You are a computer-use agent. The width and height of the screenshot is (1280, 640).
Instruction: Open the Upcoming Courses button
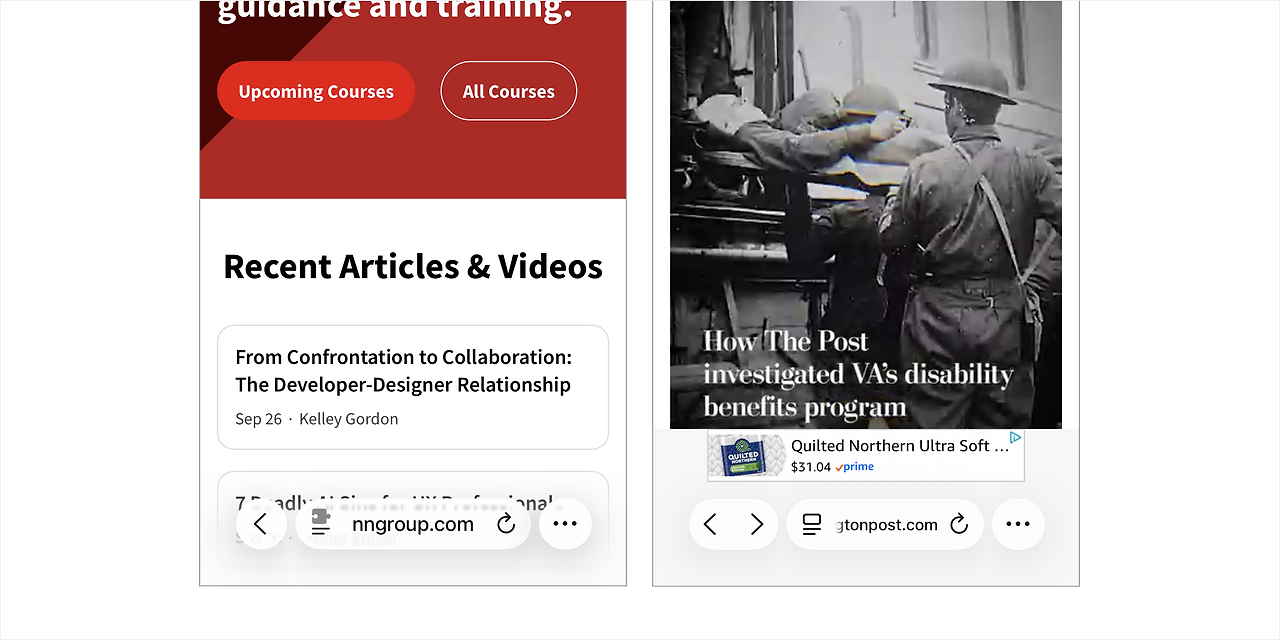click(316, 91)
